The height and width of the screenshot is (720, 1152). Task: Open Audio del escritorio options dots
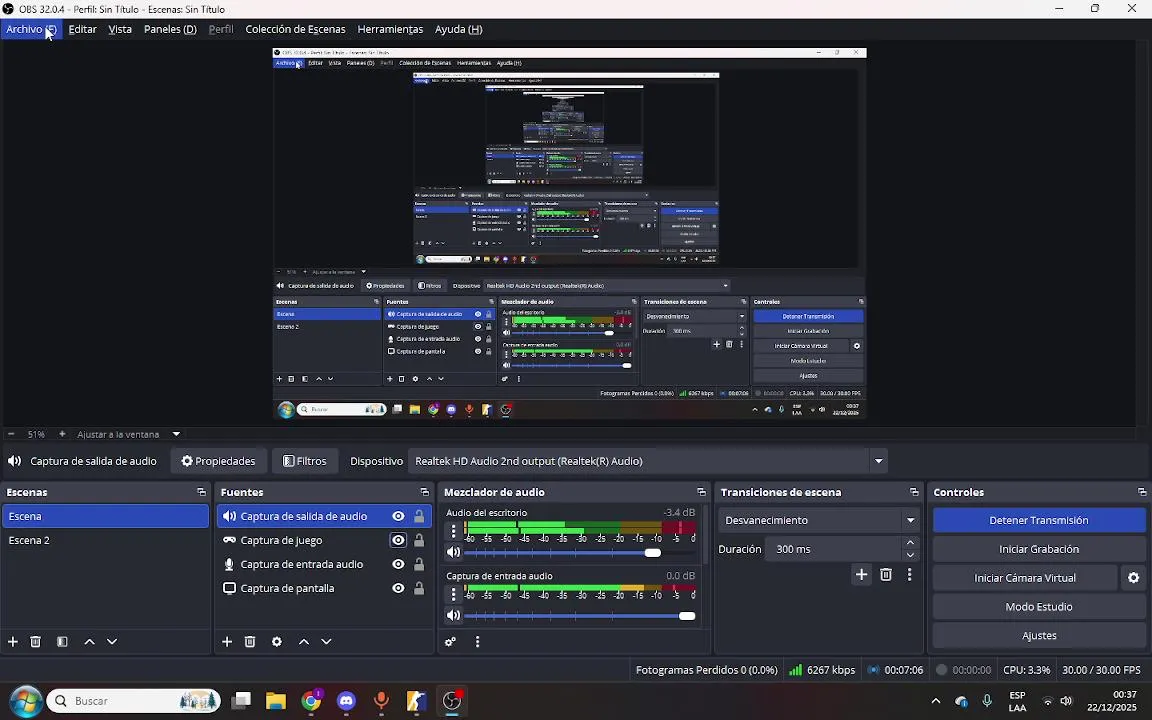[x=453, y=530]
